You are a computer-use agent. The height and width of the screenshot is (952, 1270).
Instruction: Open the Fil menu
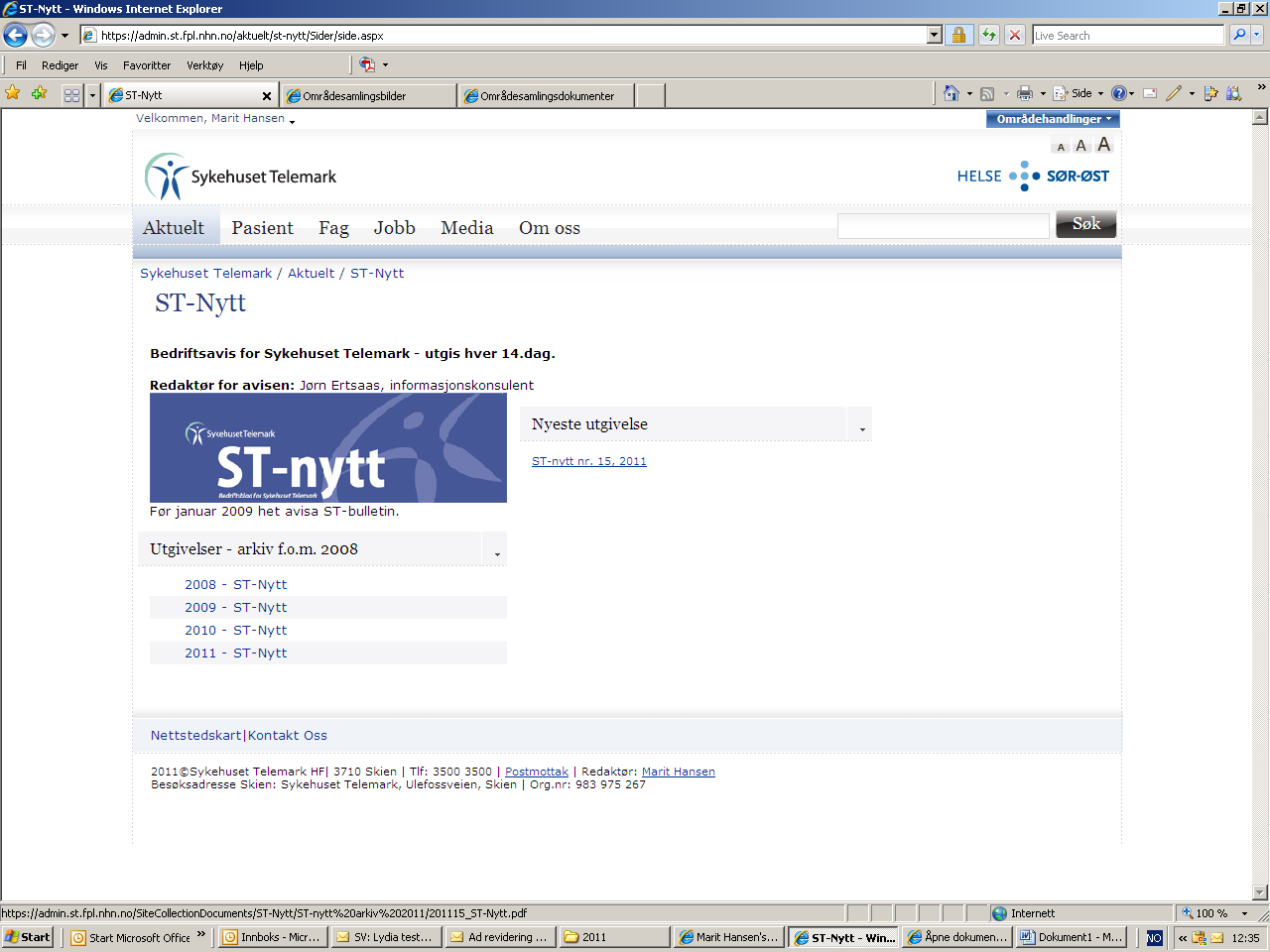click(21, 65)
